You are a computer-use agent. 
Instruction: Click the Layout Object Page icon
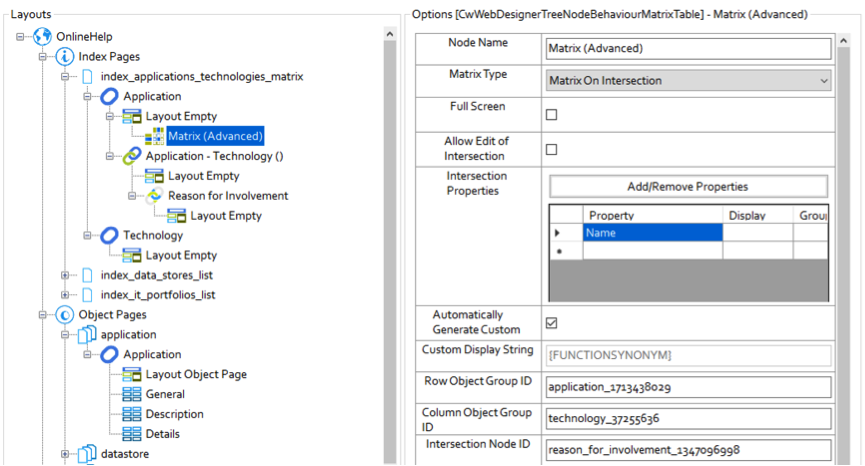pos(132,374)
